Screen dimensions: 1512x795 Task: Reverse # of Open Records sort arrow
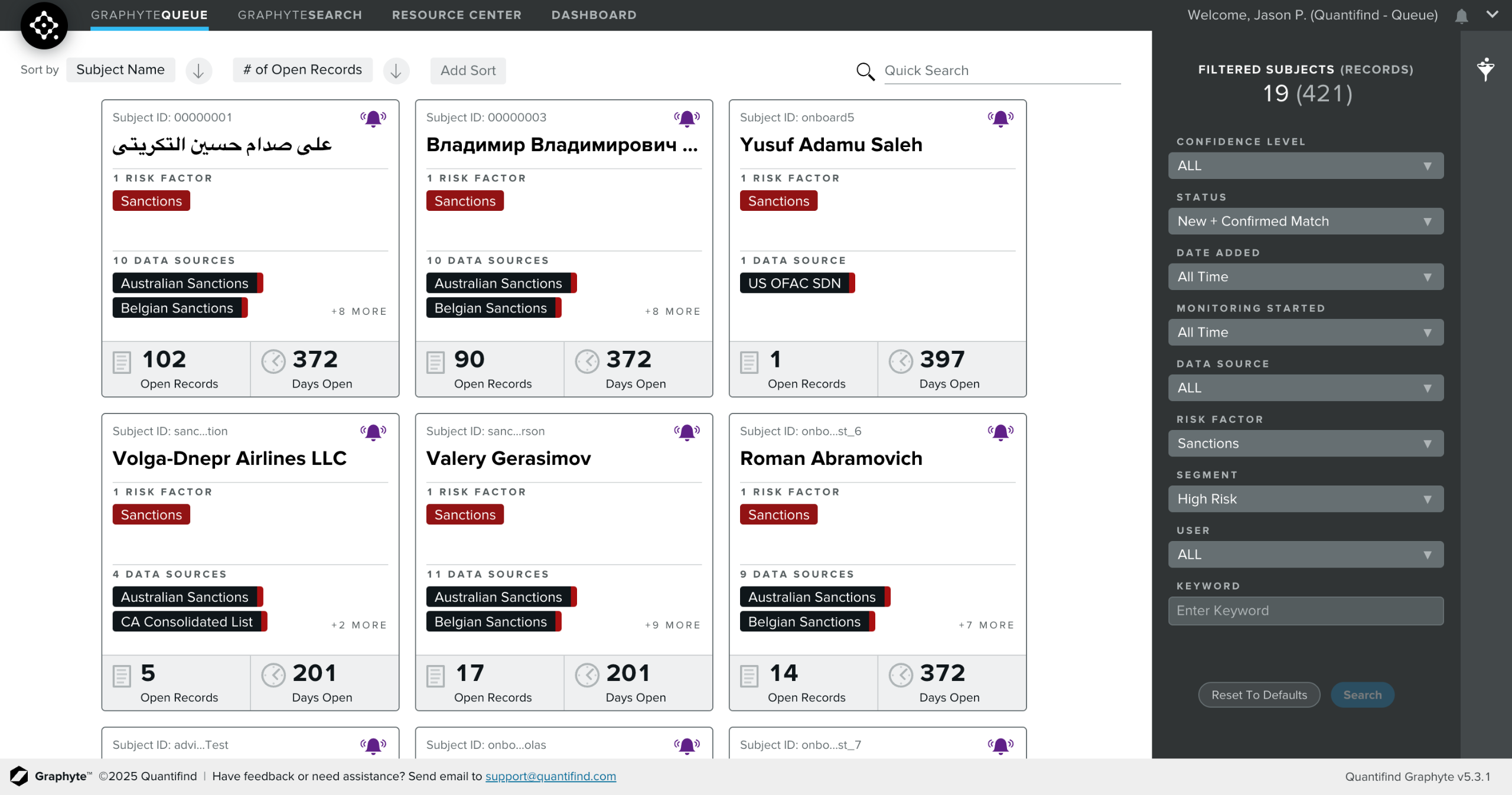pyautogui.click(x=396, y=71)
